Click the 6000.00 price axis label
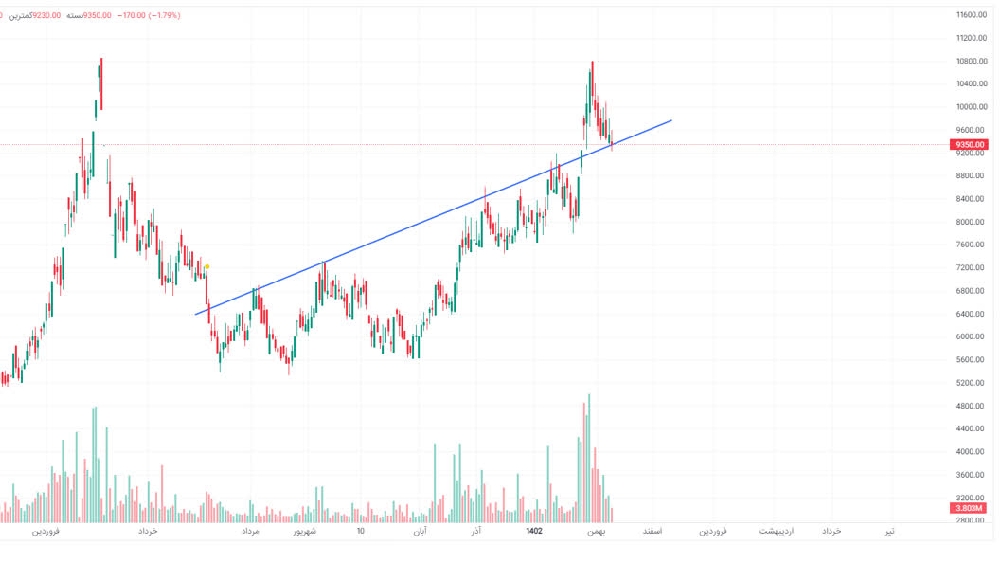 (971, 337)
